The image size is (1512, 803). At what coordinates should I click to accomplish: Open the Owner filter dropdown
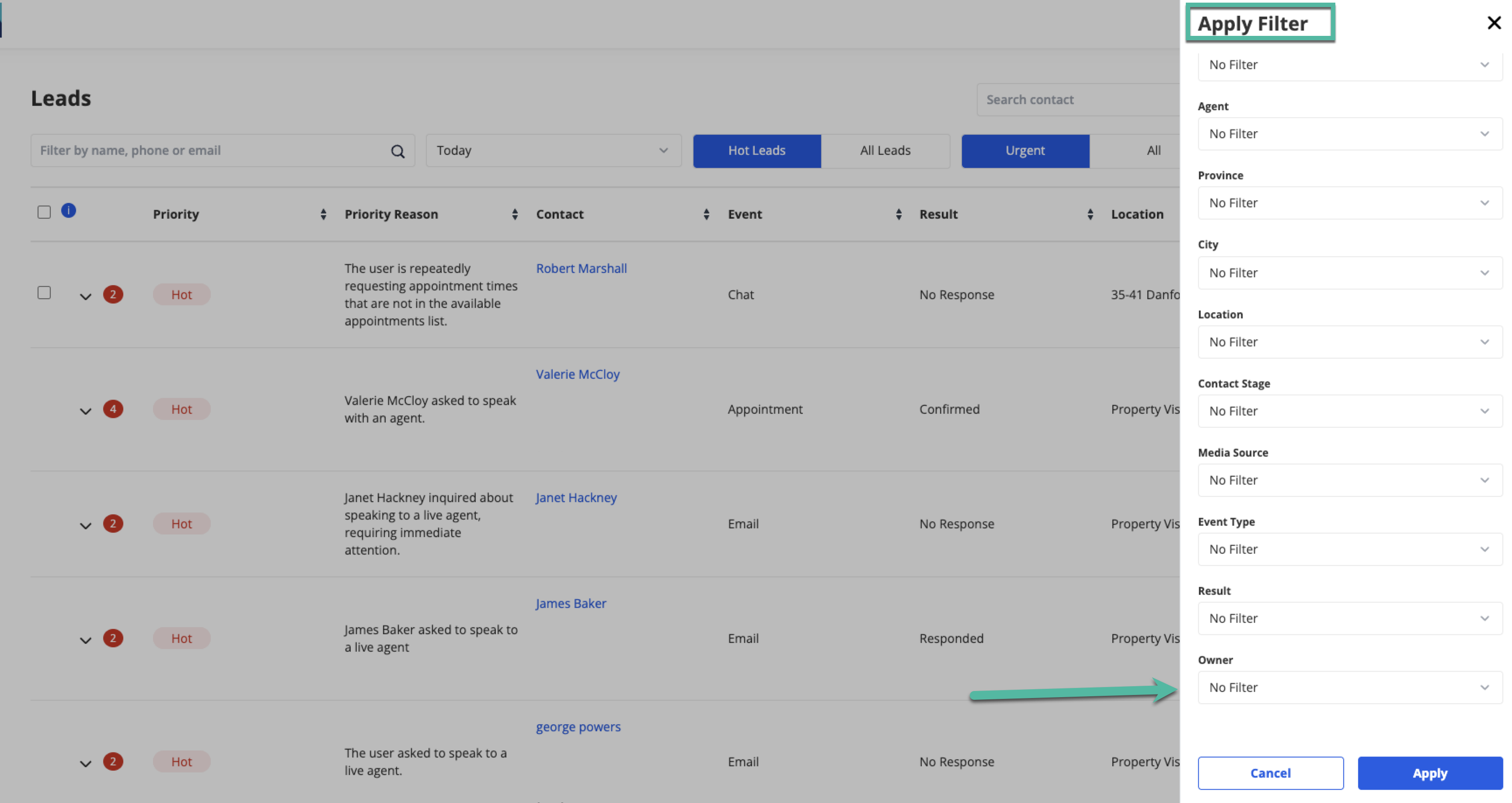1349,688
